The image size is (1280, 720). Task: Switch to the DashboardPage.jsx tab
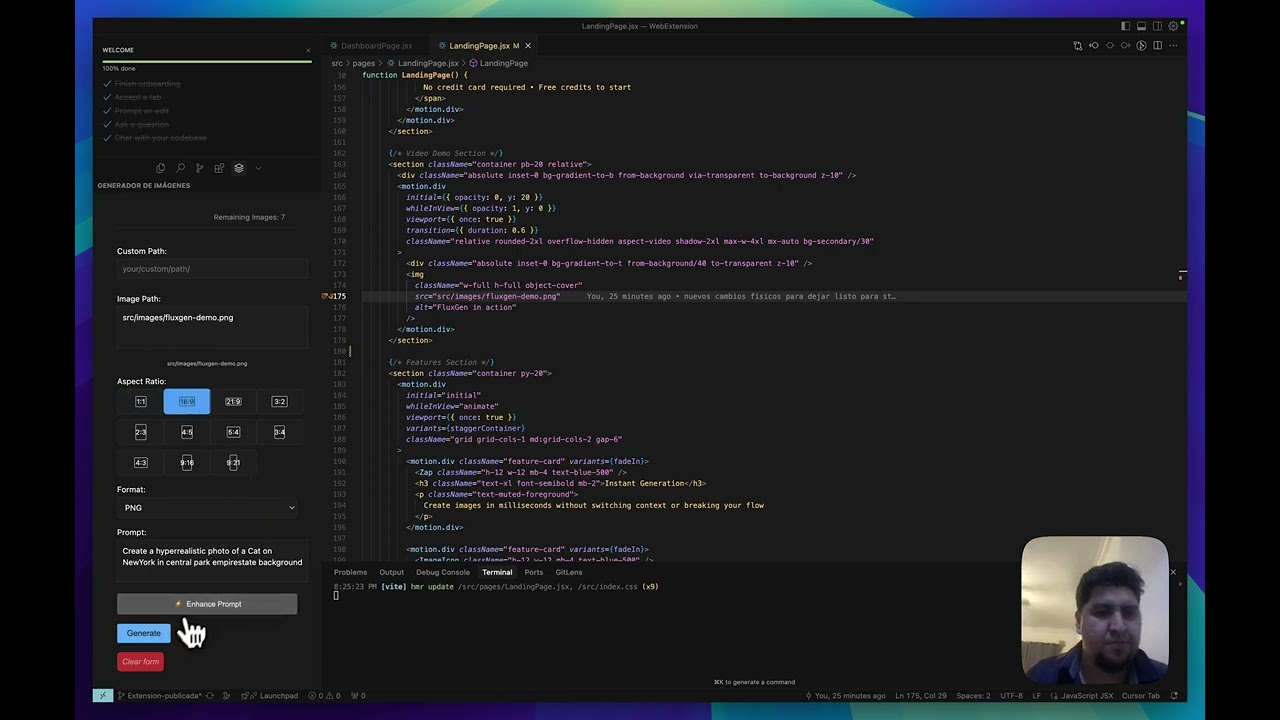click(x=376, y=45)
